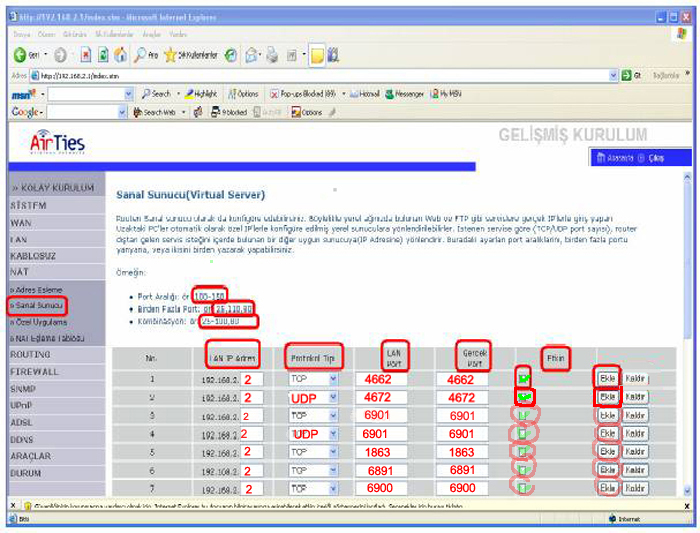
Task: Click LAN IP field of rule 3
Action: [x=251, y=416]
